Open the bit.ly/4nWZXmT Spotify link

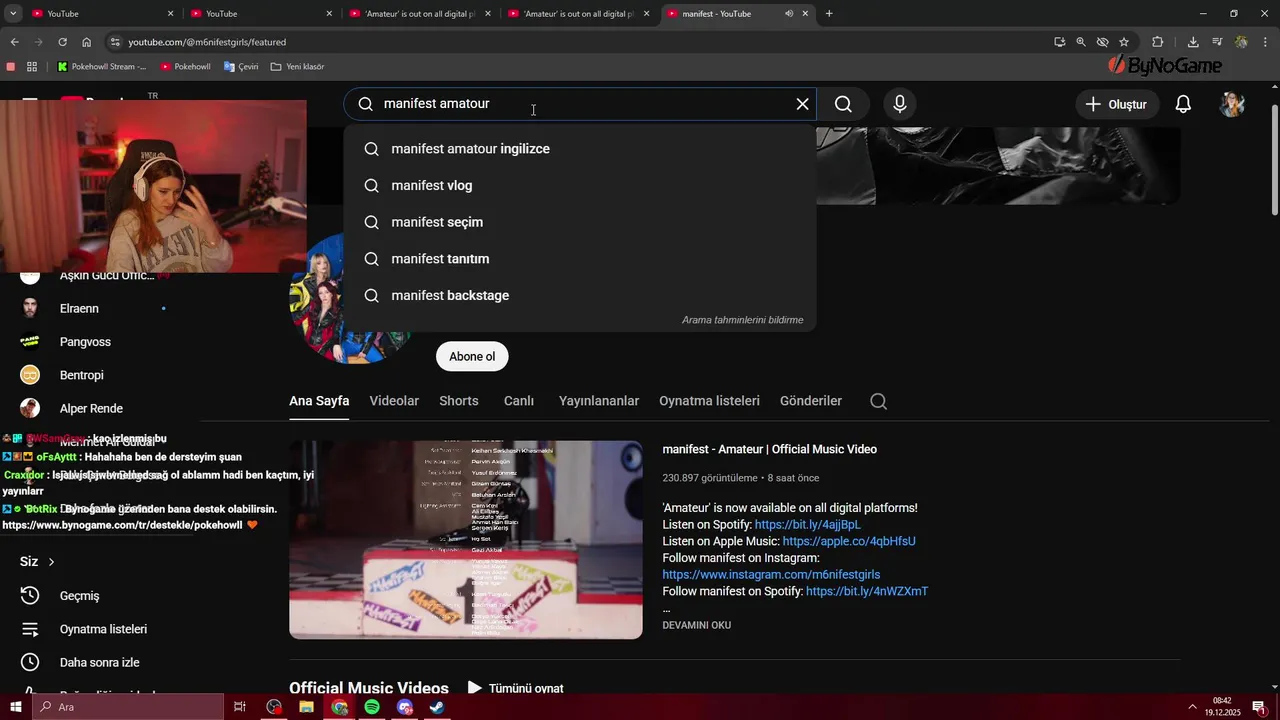(x=867, y=592)
